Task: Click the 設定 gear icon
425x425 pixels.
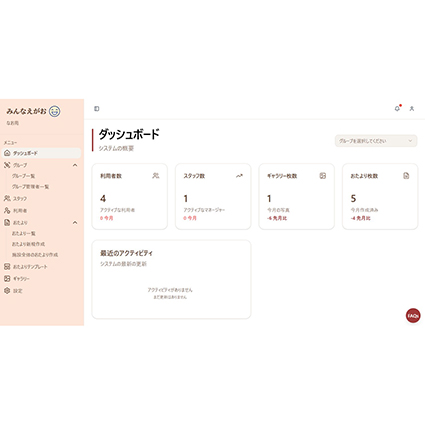Action: [x=7, y=291]
